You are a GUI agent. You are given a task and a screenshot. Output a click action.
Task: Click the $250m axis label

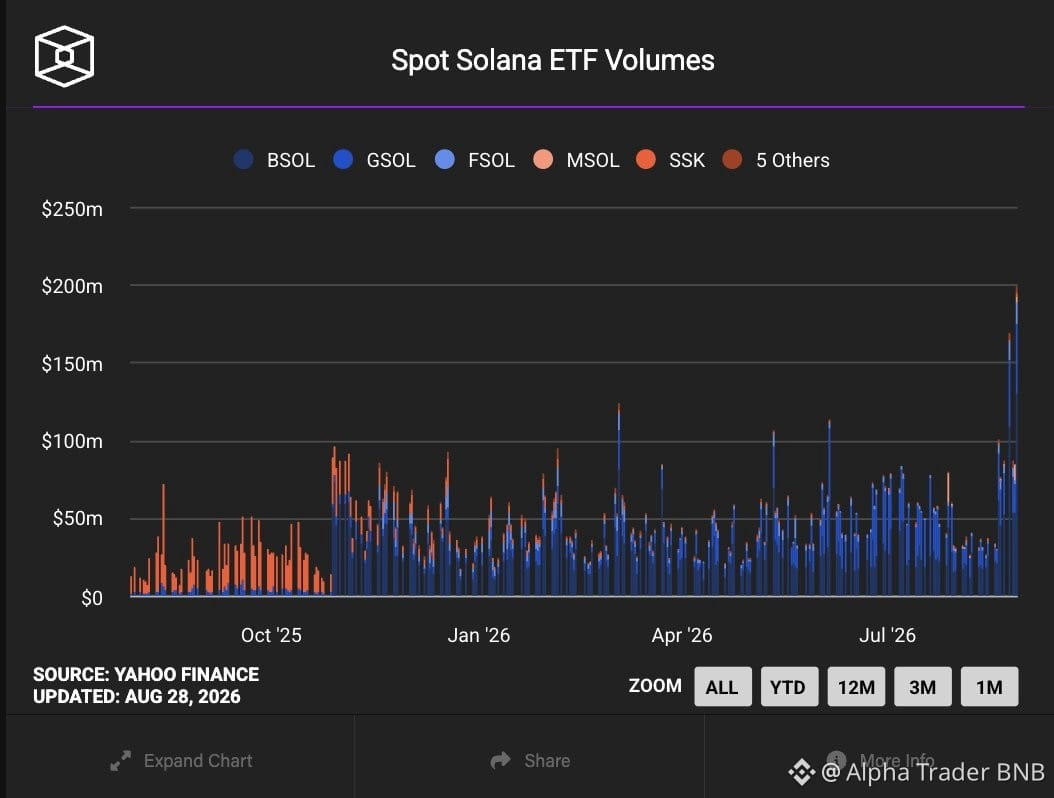pyautogui.click(x=72, y=209)
